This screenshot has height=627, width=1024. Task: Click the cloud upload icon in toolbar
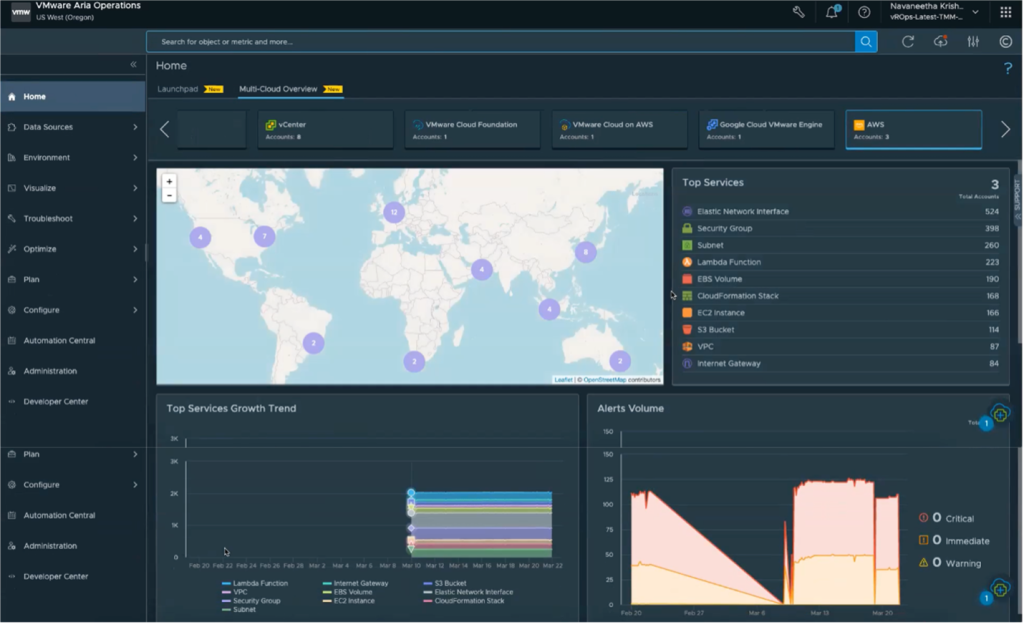pyautogui.click(x=940, y=42)
